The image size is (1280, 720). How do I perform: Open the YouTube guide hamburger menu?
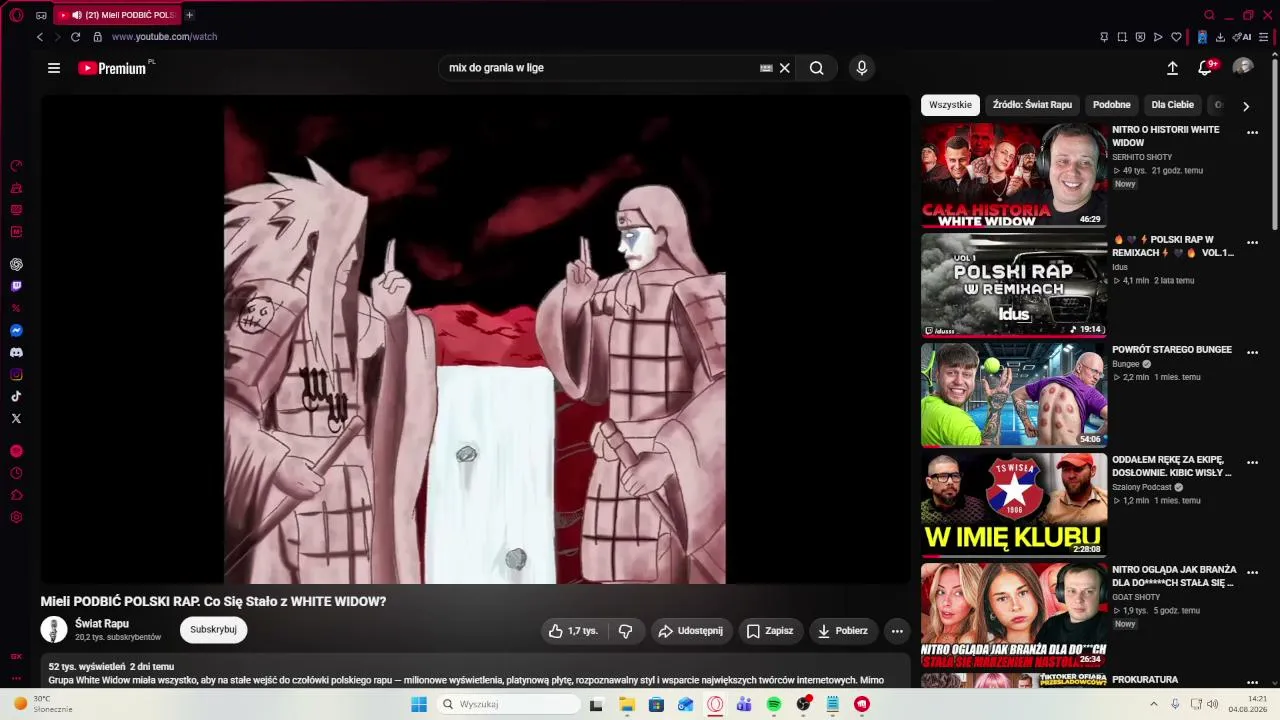click(54, 68)
